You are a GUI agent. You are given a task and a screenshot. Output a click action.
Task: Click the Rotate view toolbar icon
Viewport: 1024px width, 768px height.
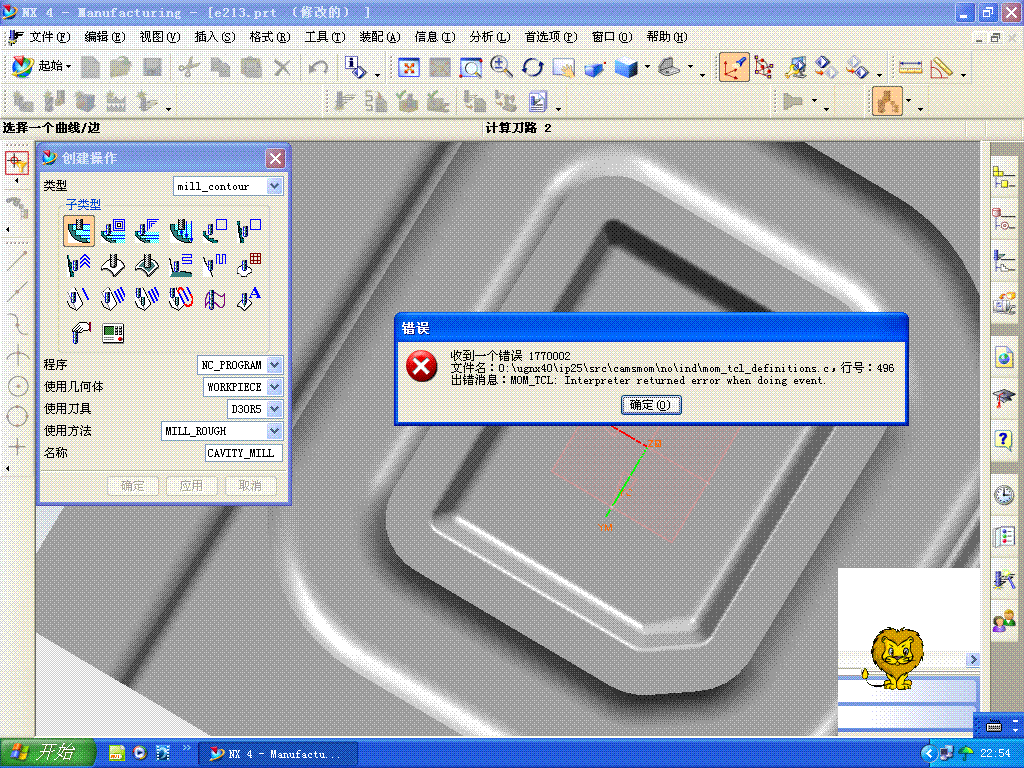tap(532, 67)
